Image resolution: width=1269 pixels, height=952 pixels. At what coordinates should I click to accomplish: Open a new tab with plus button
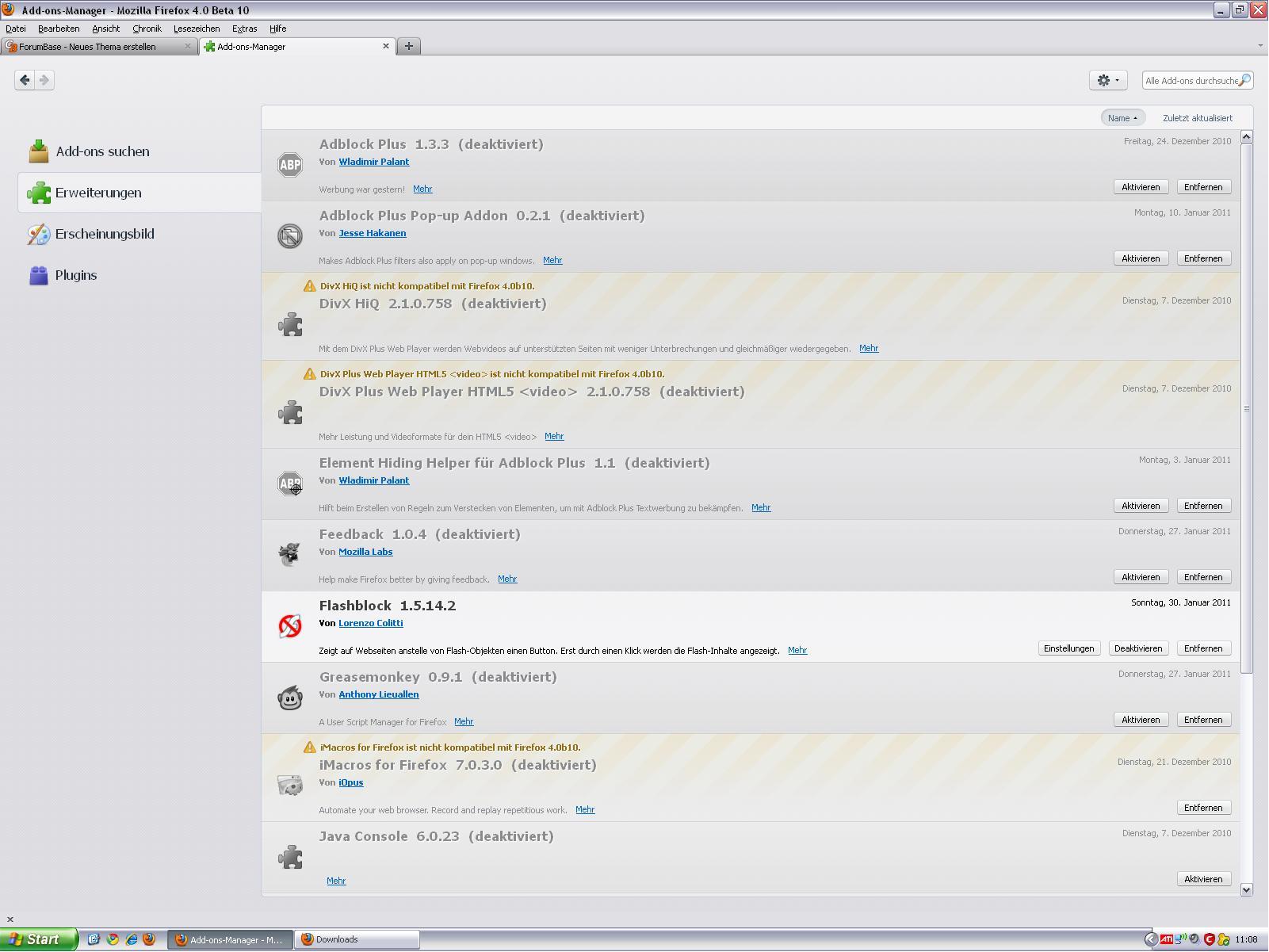[409, 46]
